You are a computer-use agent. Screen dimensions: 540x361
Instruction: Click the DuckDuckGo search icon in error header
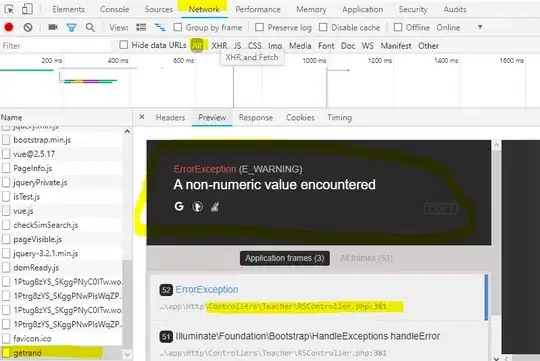[x=197, y=207]
